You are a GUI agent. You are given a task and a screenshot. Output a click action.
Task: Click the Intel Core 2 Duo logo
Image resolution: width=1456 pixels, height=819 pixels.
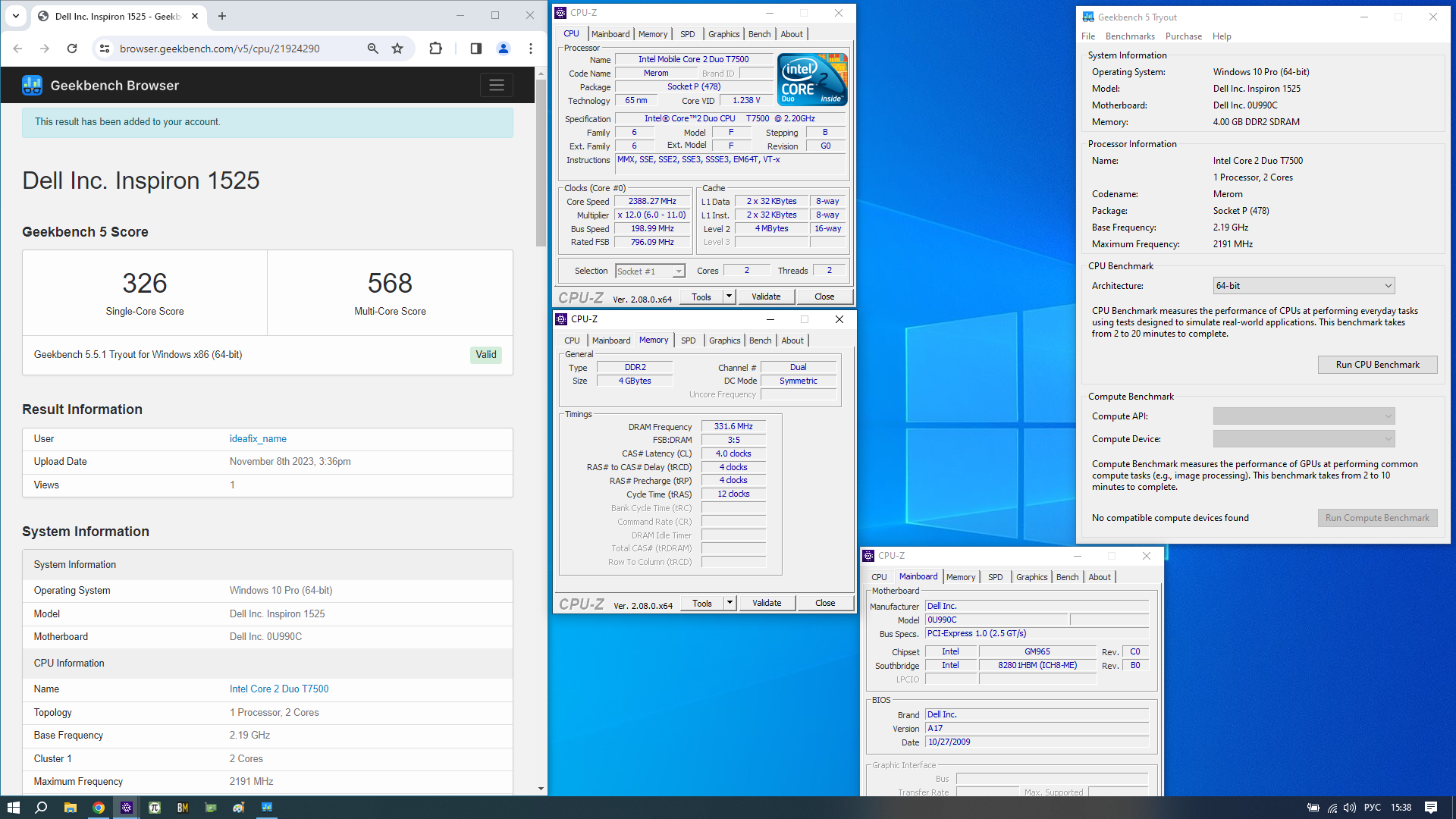(812, 79)
